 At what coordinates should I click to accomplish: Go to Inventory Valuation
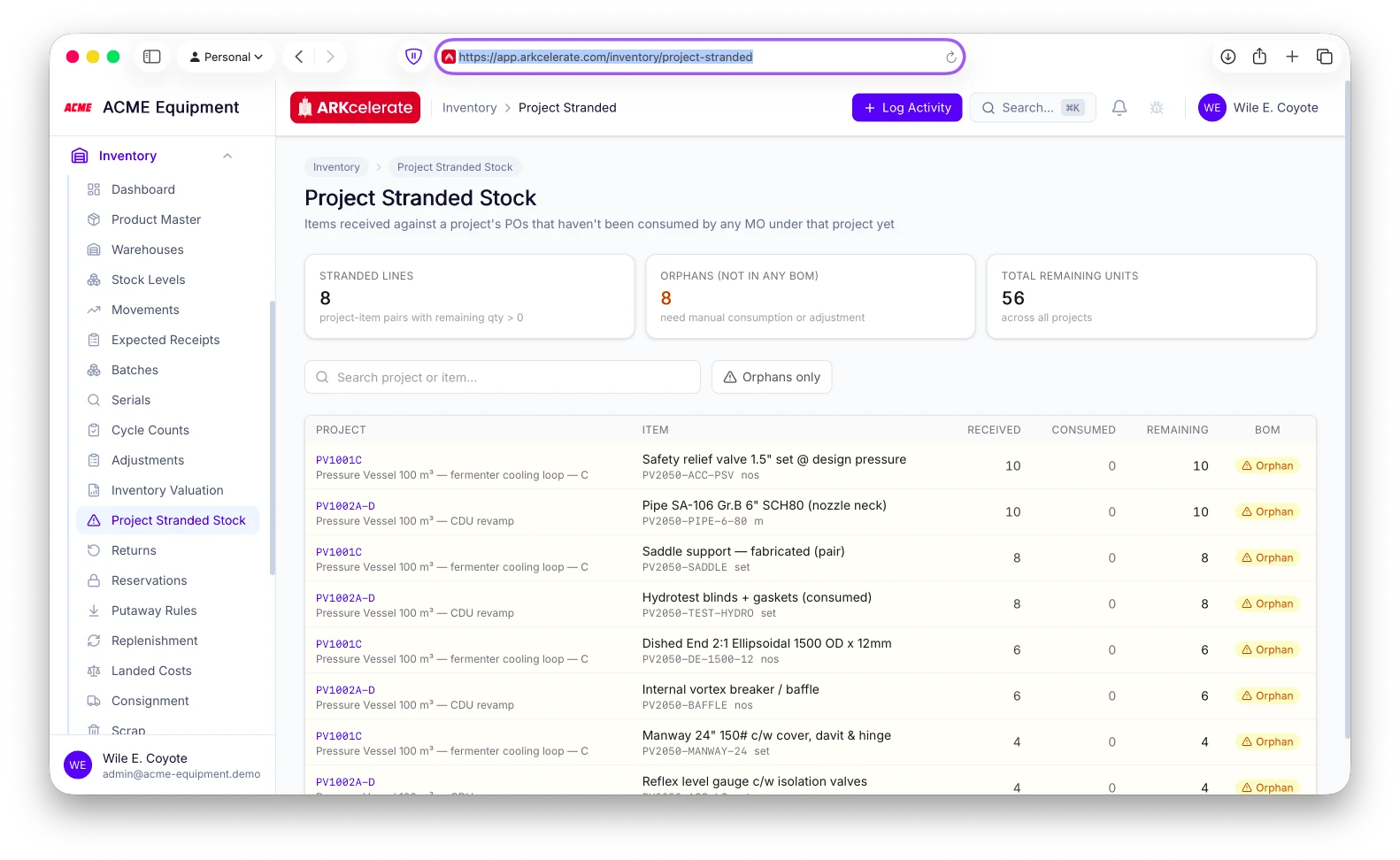click(x=168, y=490)
